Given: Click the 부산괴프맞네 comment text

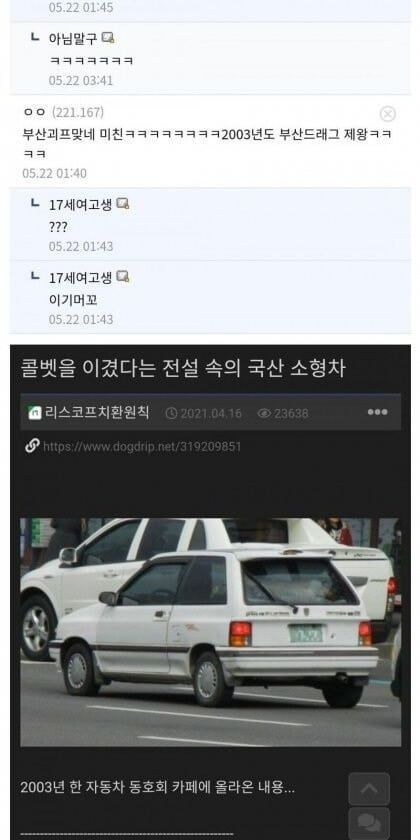Looking at the screenshot, I should tap(207, 144).
